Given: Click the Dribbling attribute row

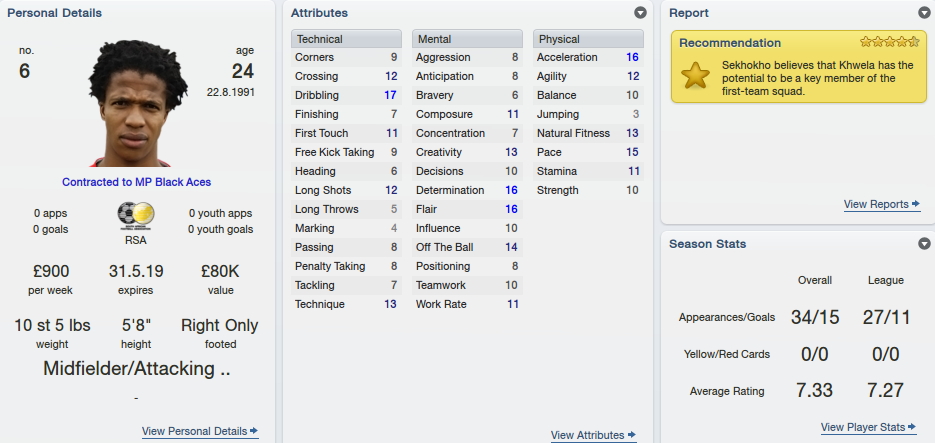Looking at the screenshot, I should 346,95.
